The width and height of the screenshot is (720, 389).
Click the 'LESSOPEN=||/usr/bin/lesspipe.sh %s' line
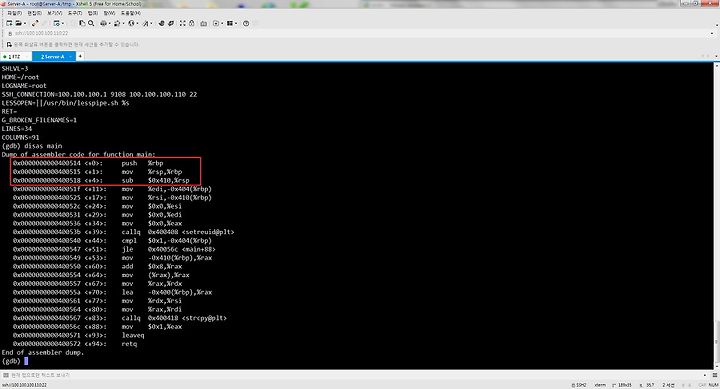(65, 103)
